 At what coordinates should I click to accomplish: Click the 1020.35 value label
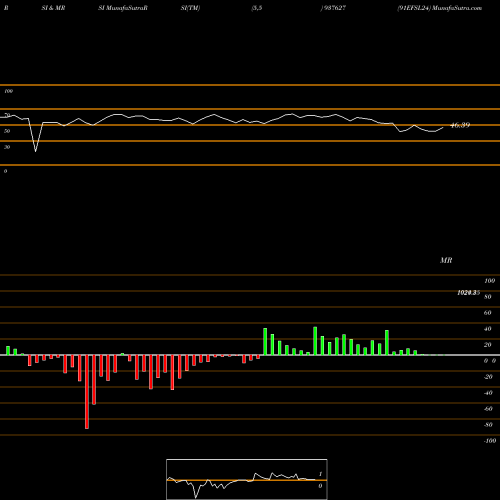click(x=468, y=293)
